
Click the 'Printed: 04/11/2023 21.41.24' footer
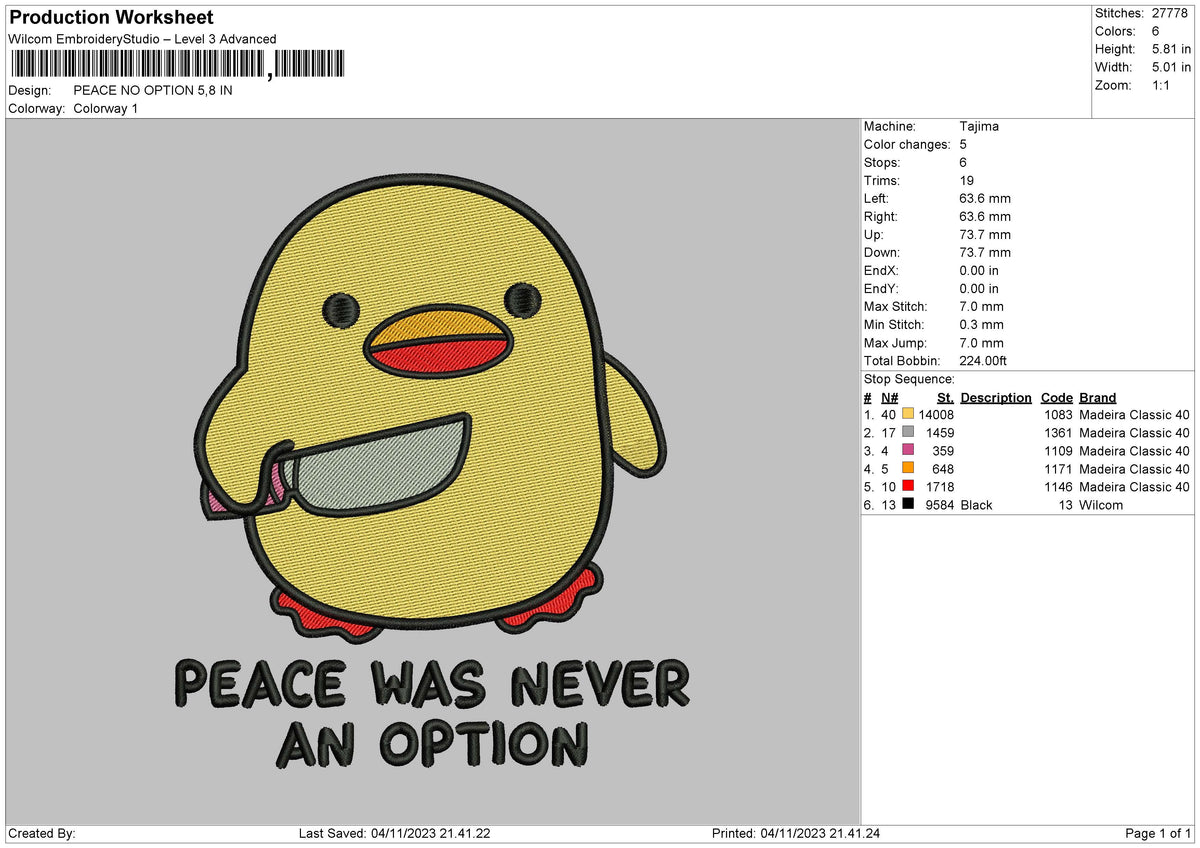click(796, 834)
